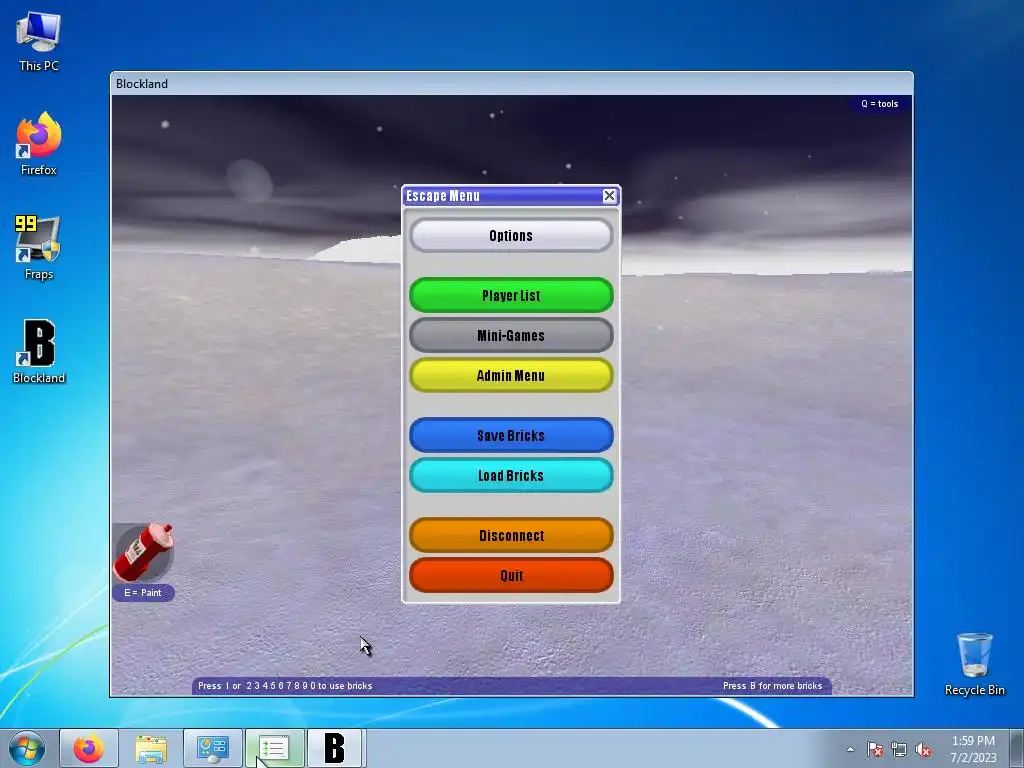Click Save Bricks button
1024x768 pixels.
click(x=511, y=436)
